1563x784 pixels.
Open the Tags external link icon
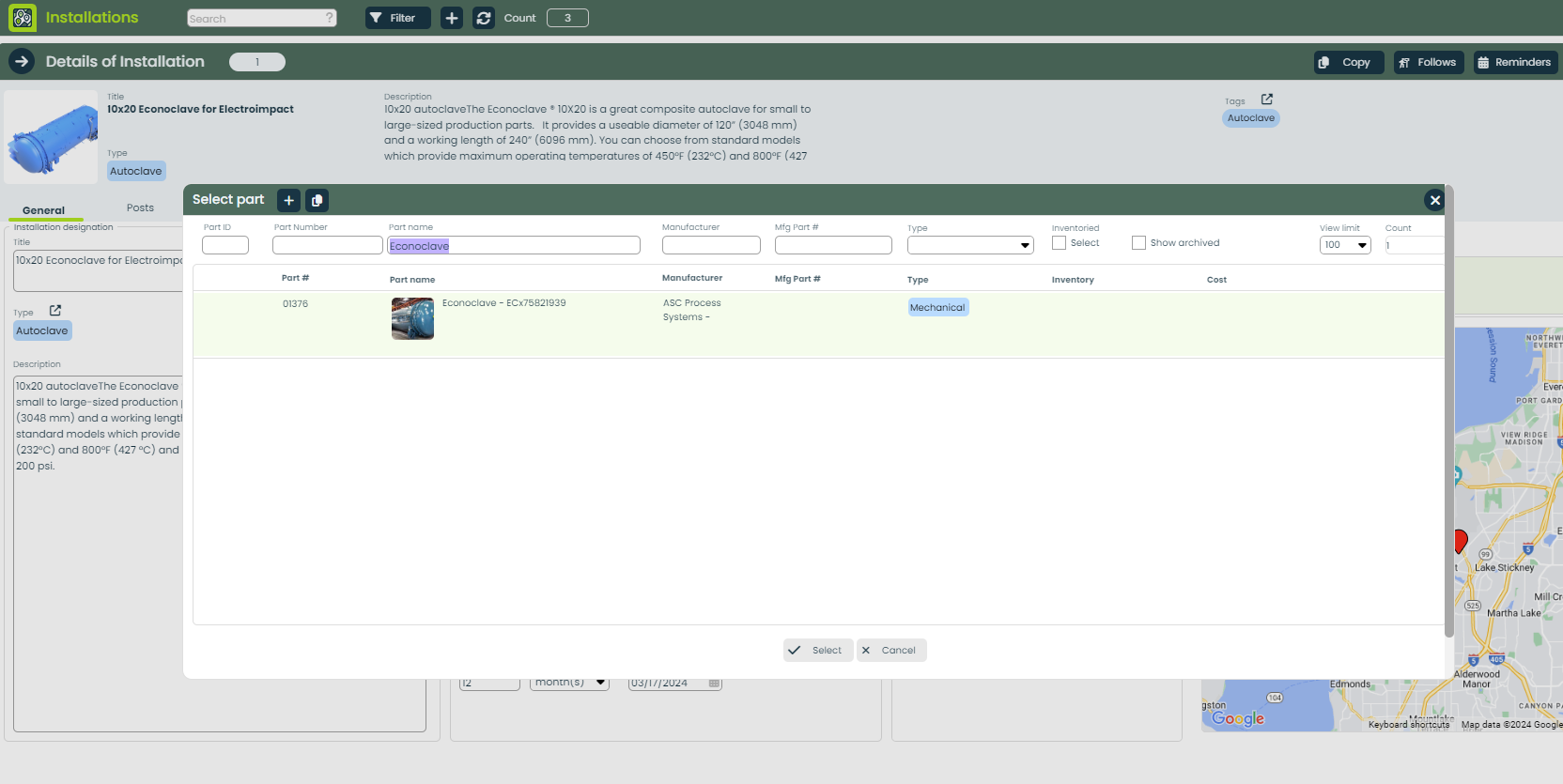pos(1266,99)
